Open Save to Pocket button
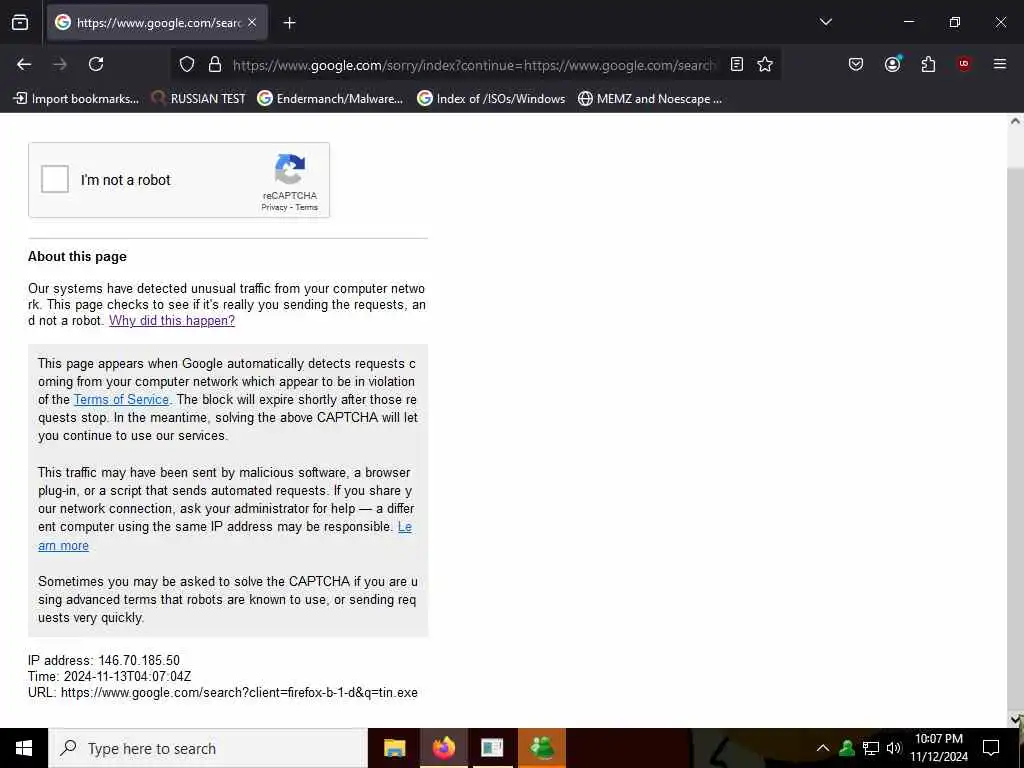This screenshot has width=1024, height=768. click(x=856, y=64)
